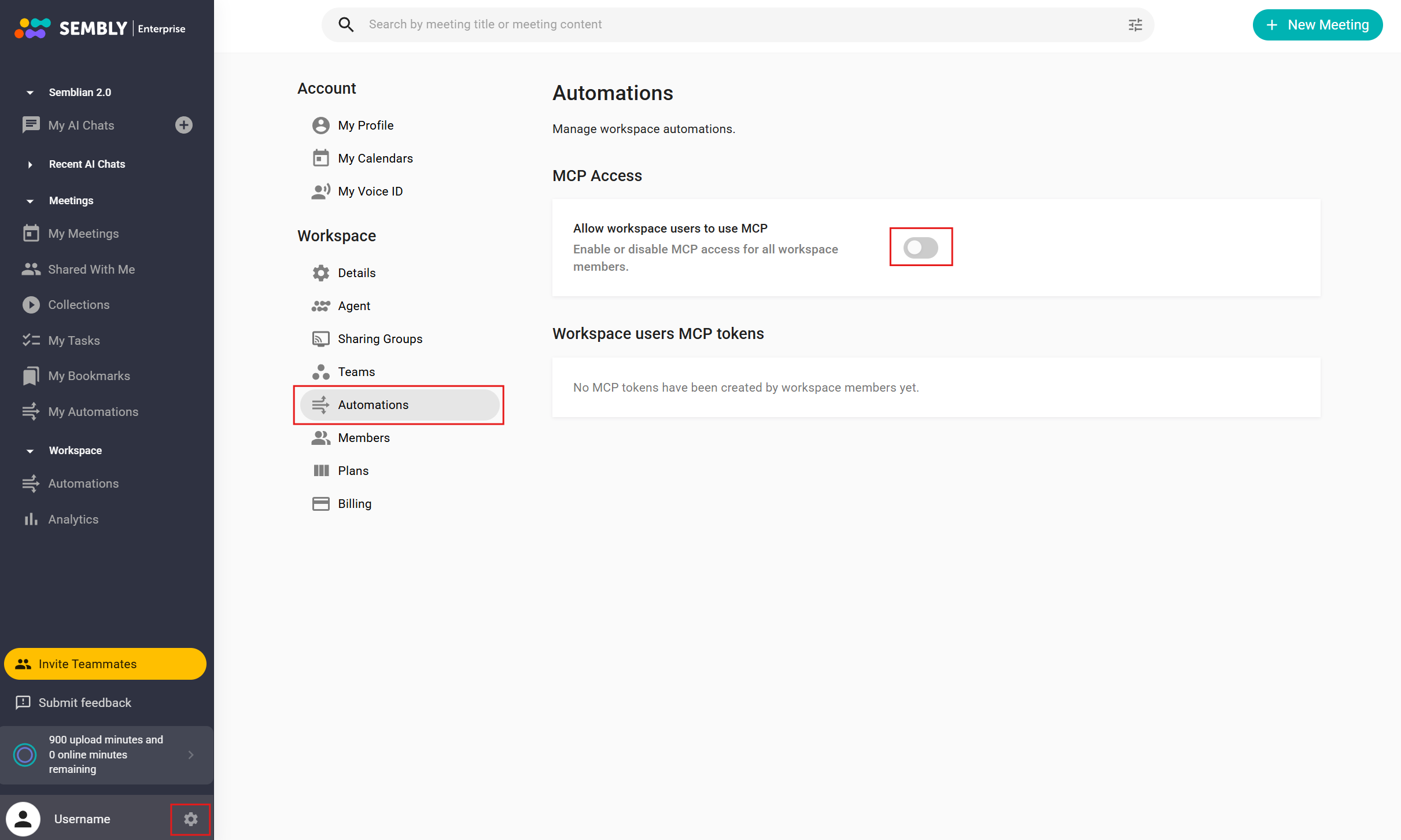Open Analytics from the sidebar
The image size is (1401, 840).
[x=73, y=520]
